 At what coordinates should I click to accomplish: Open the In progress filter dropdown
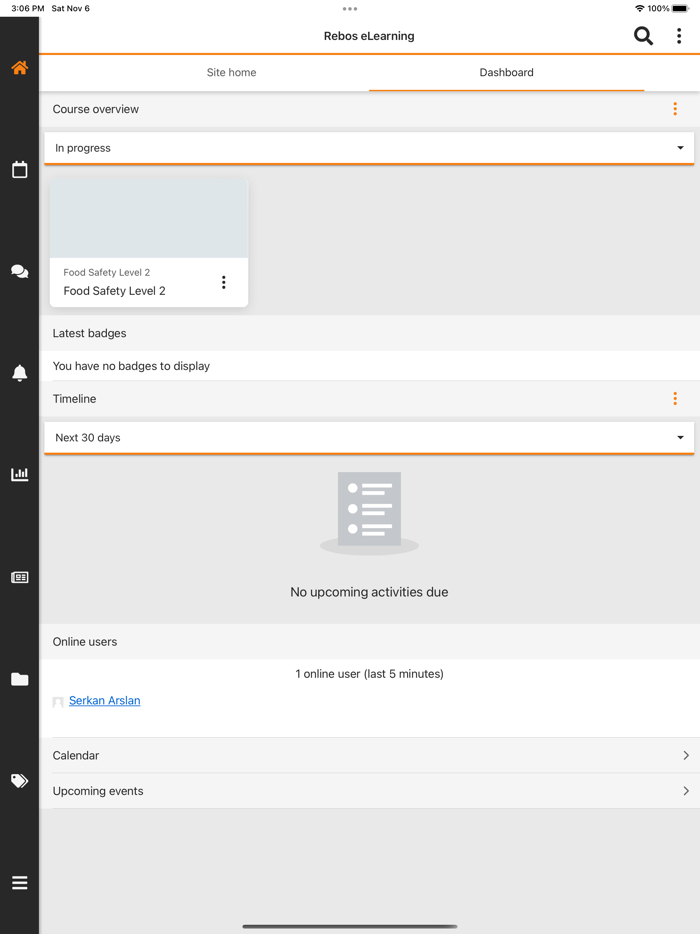point(369,148)
